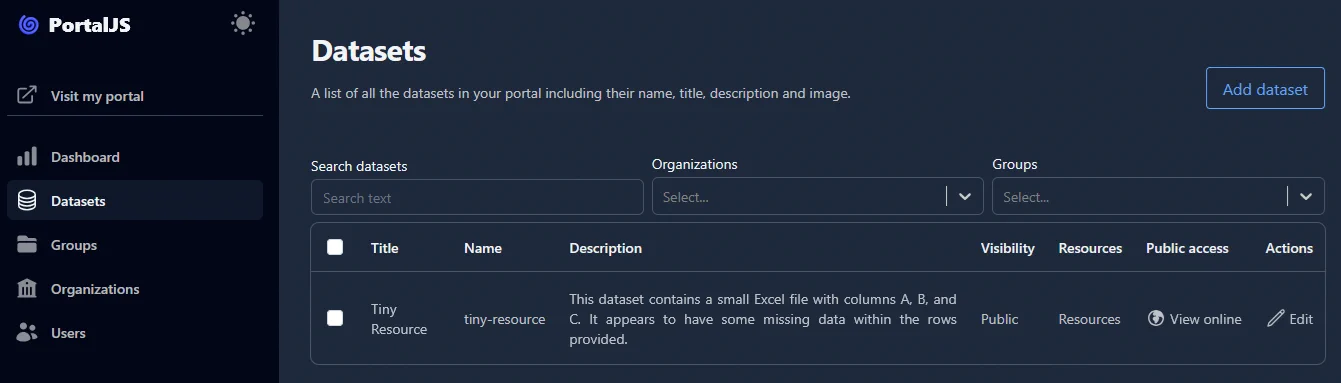Open Groups from the sidebar
1341x383 pixels.
(135, 245)
